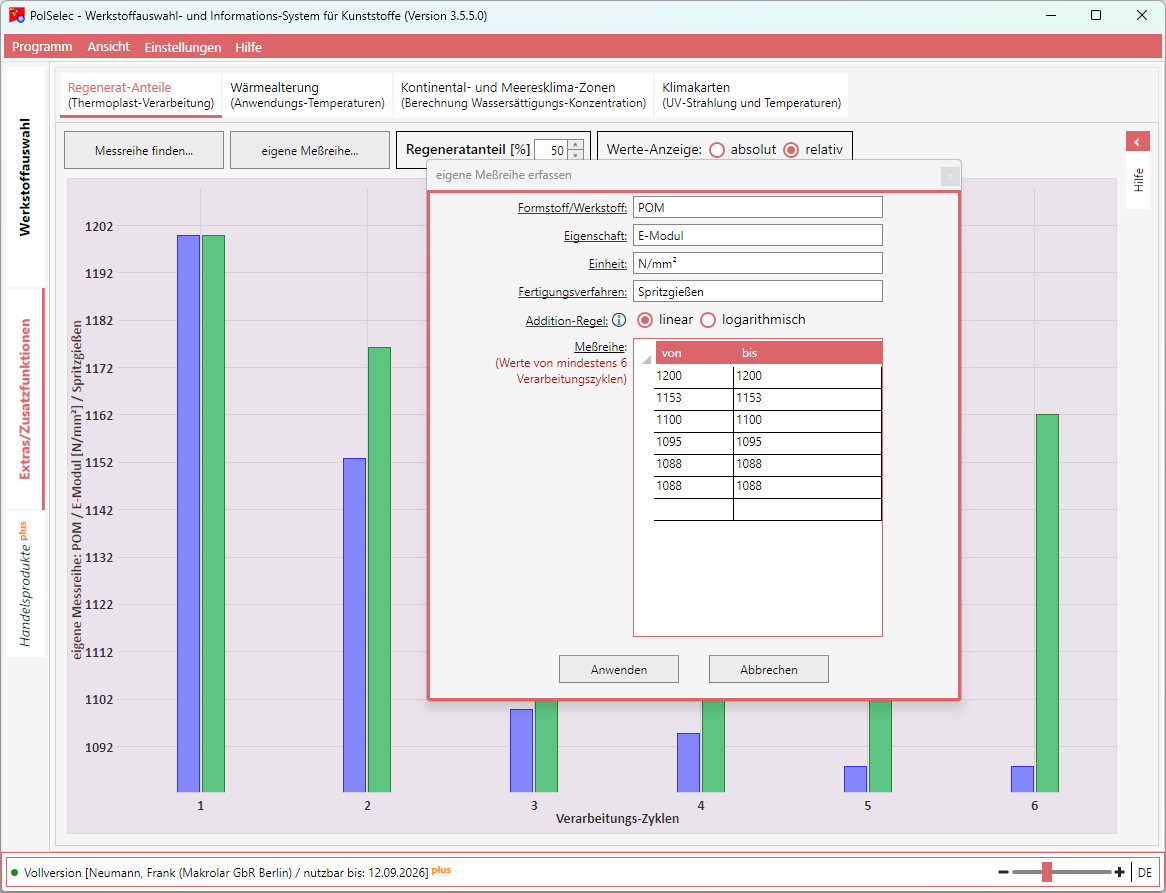
Task: Click the Abbrechen button
Action: 769,669
